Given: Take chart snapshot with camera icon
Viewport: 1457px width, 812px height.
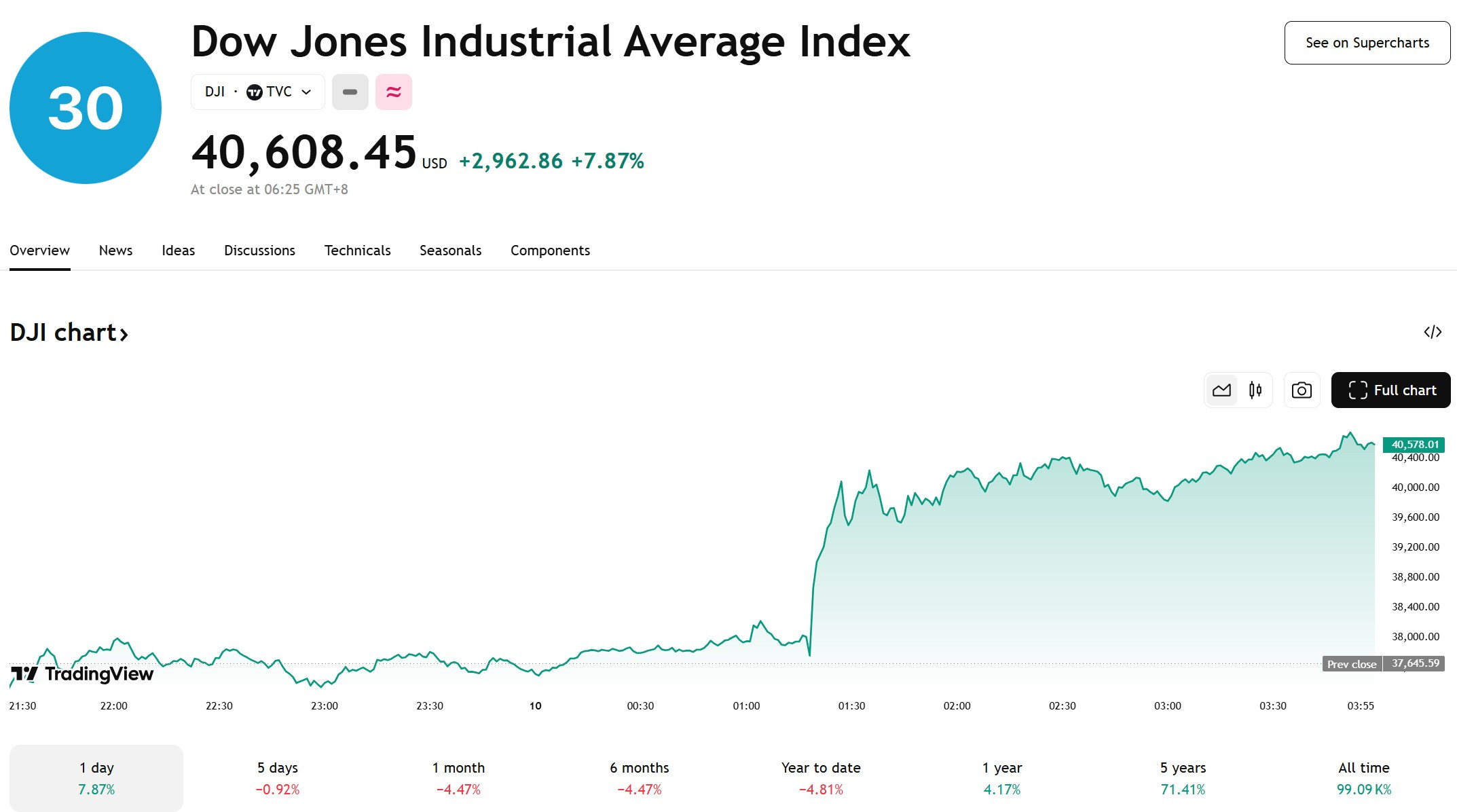Looking at the screenshot, I should [x=1302, y=390].
